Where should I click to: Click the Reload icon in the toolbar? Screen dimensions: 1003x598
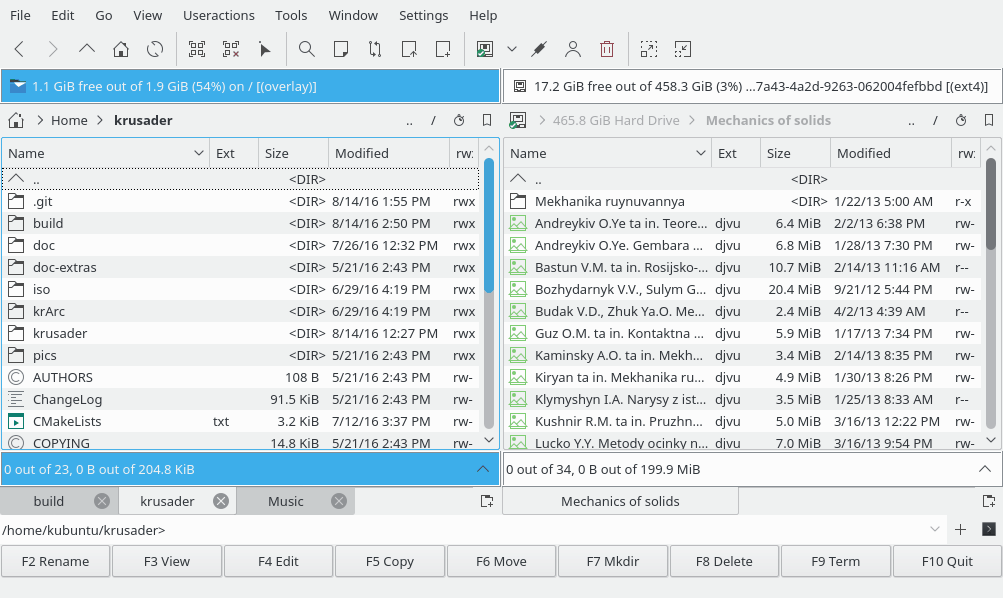[x=155, y=49]
